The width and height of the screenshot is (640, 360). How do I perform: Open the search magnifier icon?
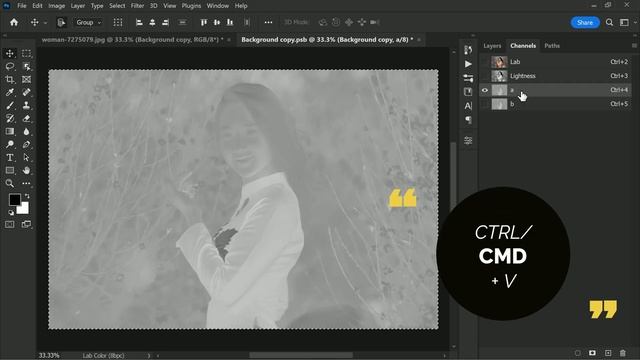pos(609,22)
